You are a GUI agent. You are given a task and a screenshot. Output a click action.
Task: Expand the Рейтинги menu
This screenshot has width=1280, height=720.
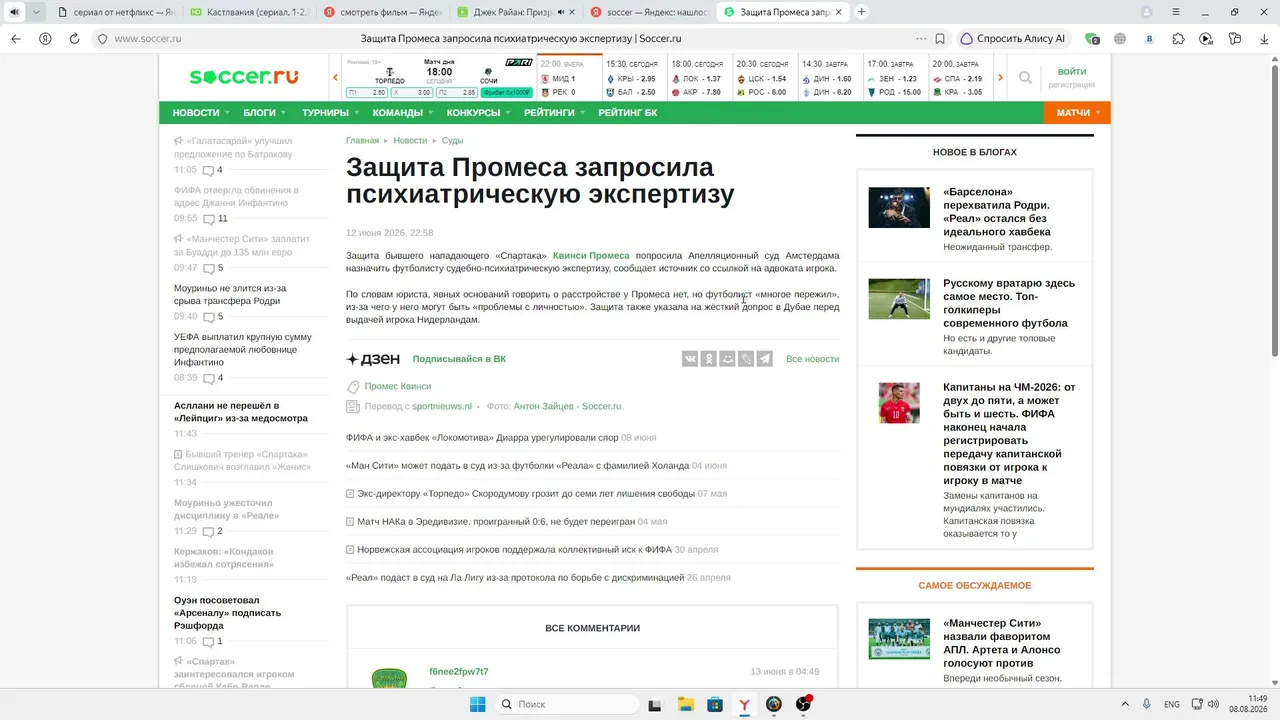554,113
